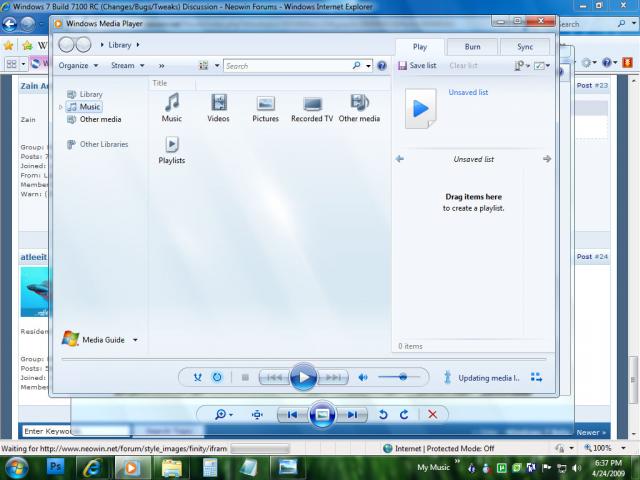The height and width of the screenshot is (480, 640).
Task: Switch to the Burn tab
Action: tap(472, 47)
